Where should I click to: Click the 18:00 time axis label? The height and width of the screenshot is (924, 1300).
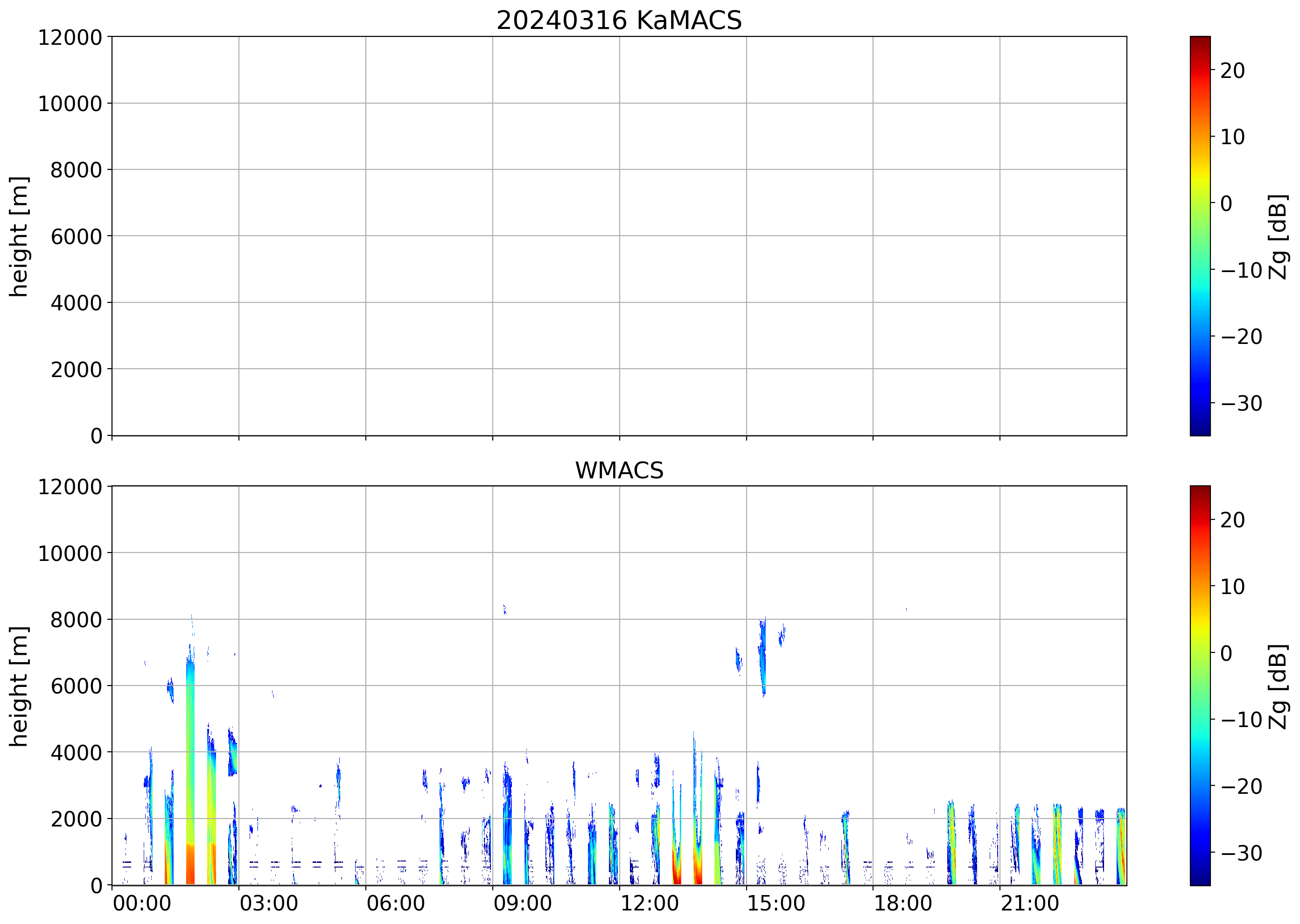pos(902,903)
